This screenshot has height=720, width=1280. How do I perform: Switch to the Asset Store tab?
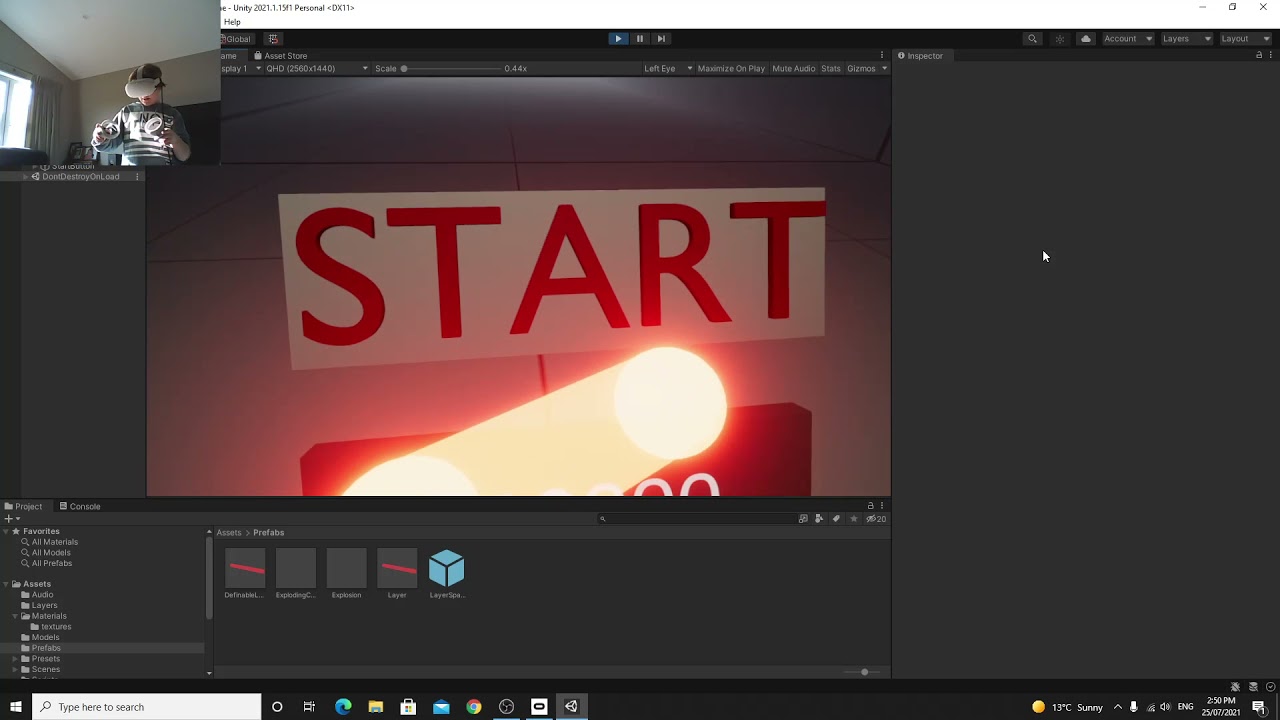[281, 56]
